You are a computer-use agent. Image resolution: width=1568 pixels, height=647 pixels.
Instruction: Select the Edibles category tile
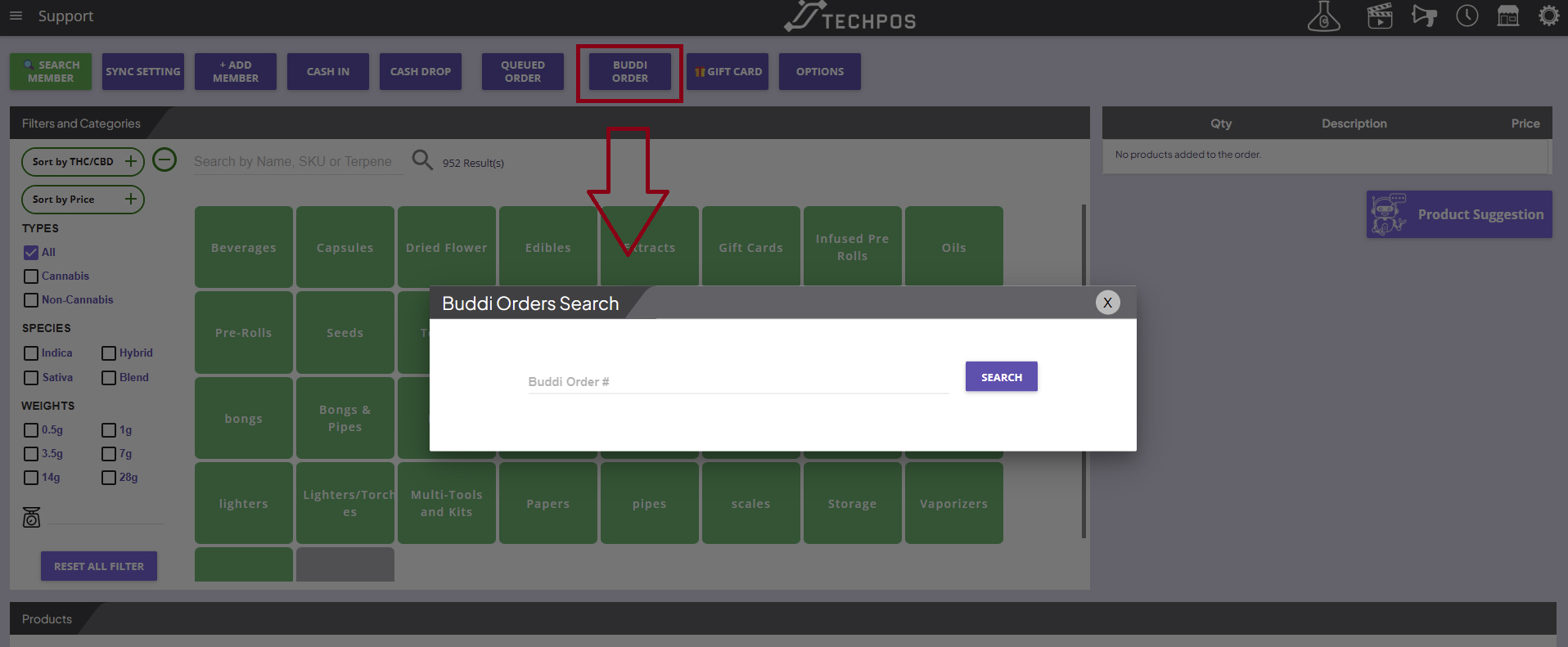click(548, 247)
